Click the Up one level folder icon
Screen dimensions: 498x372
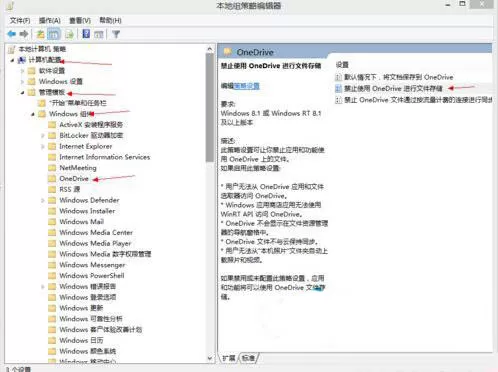[40, 34]
